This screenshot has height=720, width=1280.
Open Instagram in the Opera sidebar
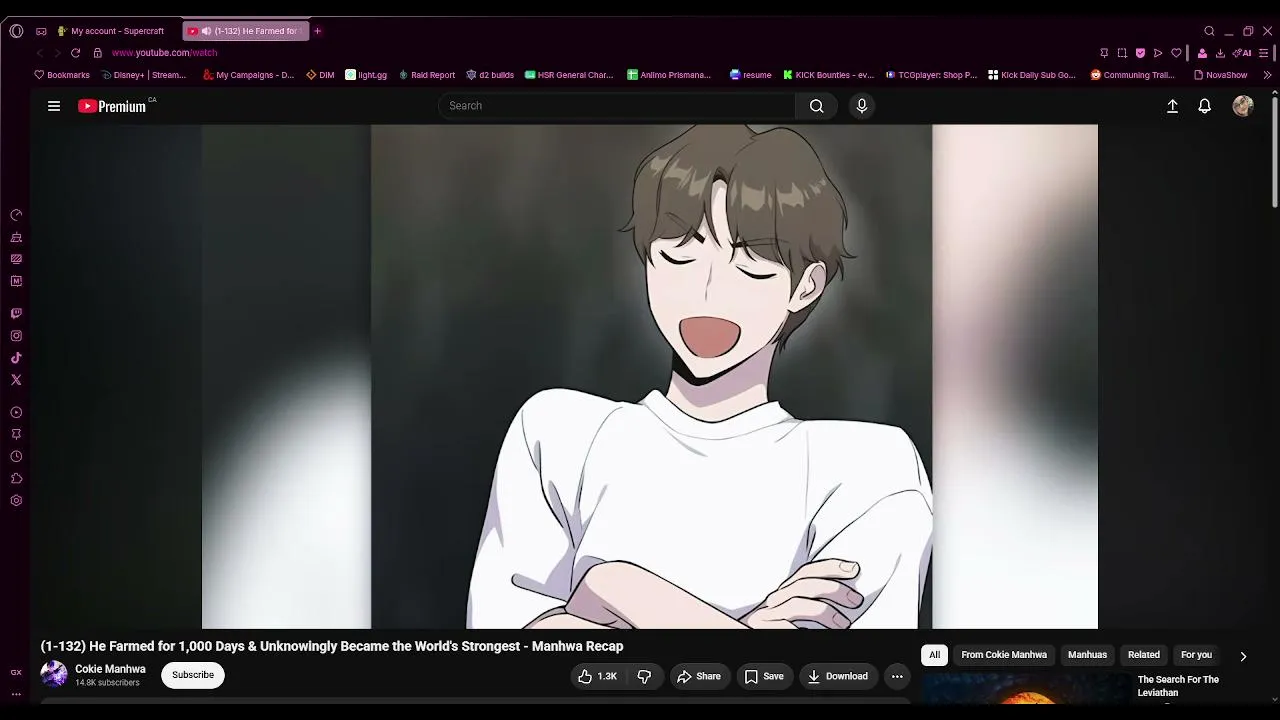coord(16,336)
